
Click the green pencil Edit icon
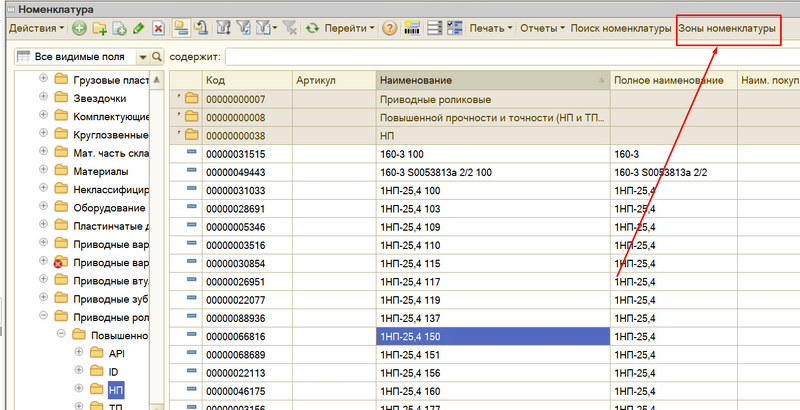pos(138,29)
